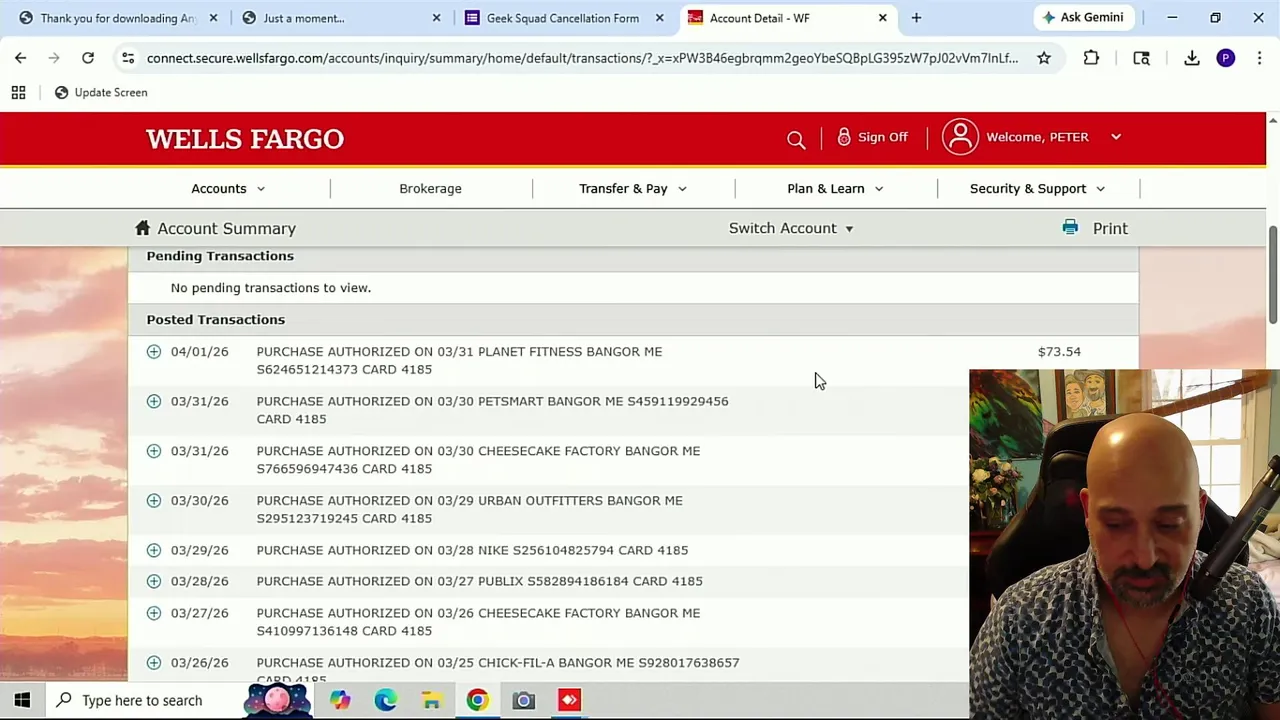Expand the 03/30/26 Urban Outfitters transaction
Image resolution: width=1280 pixels, height=720 pixels.
tap(153, 500)
